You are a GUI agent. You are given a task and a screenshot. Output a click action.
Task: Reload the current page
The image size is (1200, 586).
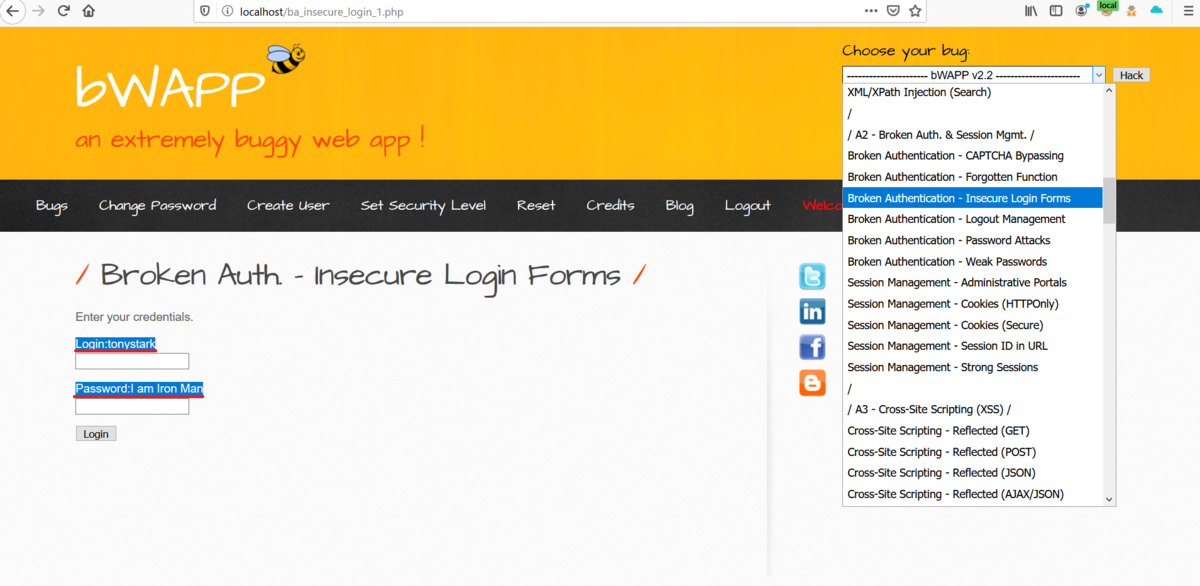coord(64,11)
